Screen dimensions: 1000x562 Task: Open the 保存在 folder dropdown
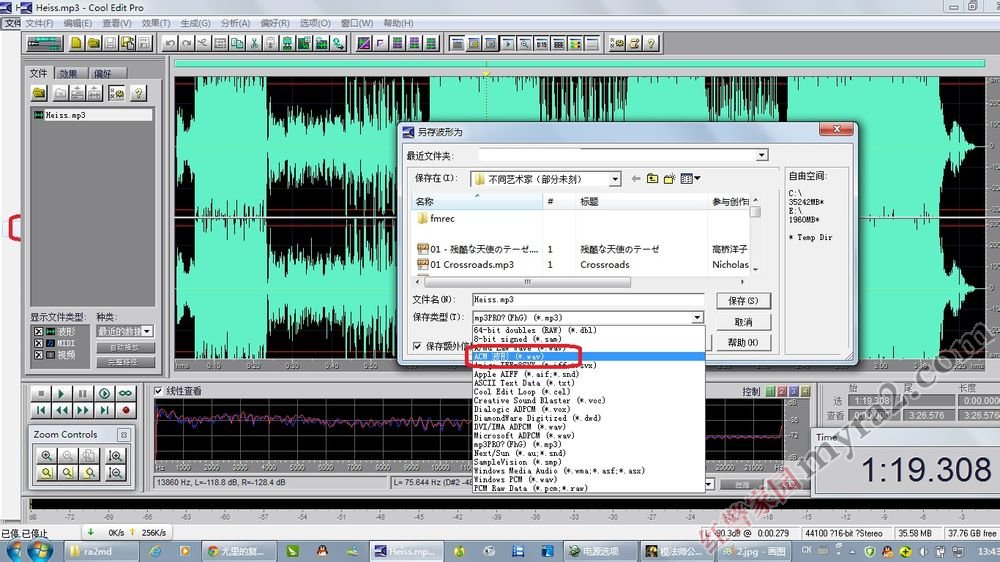coord(615,179)
